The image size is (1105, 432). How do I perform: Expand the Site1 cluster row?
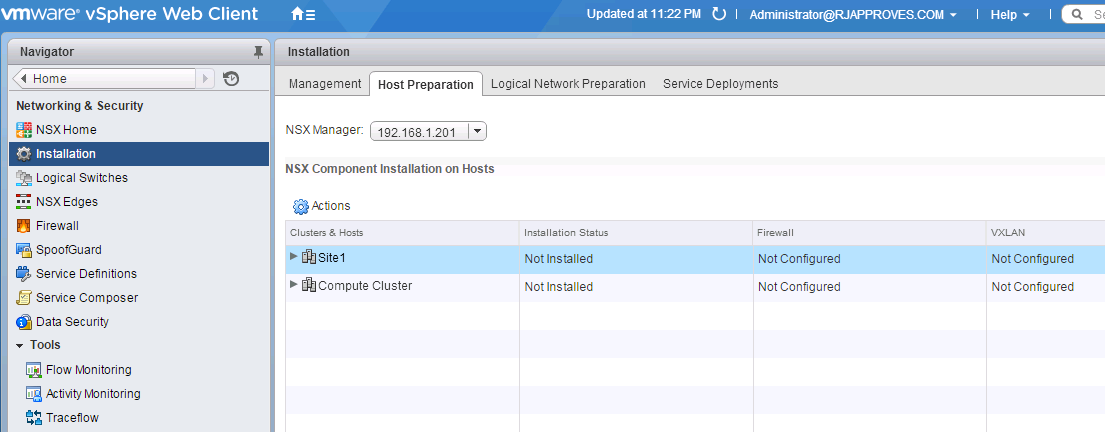pos(294,256)
